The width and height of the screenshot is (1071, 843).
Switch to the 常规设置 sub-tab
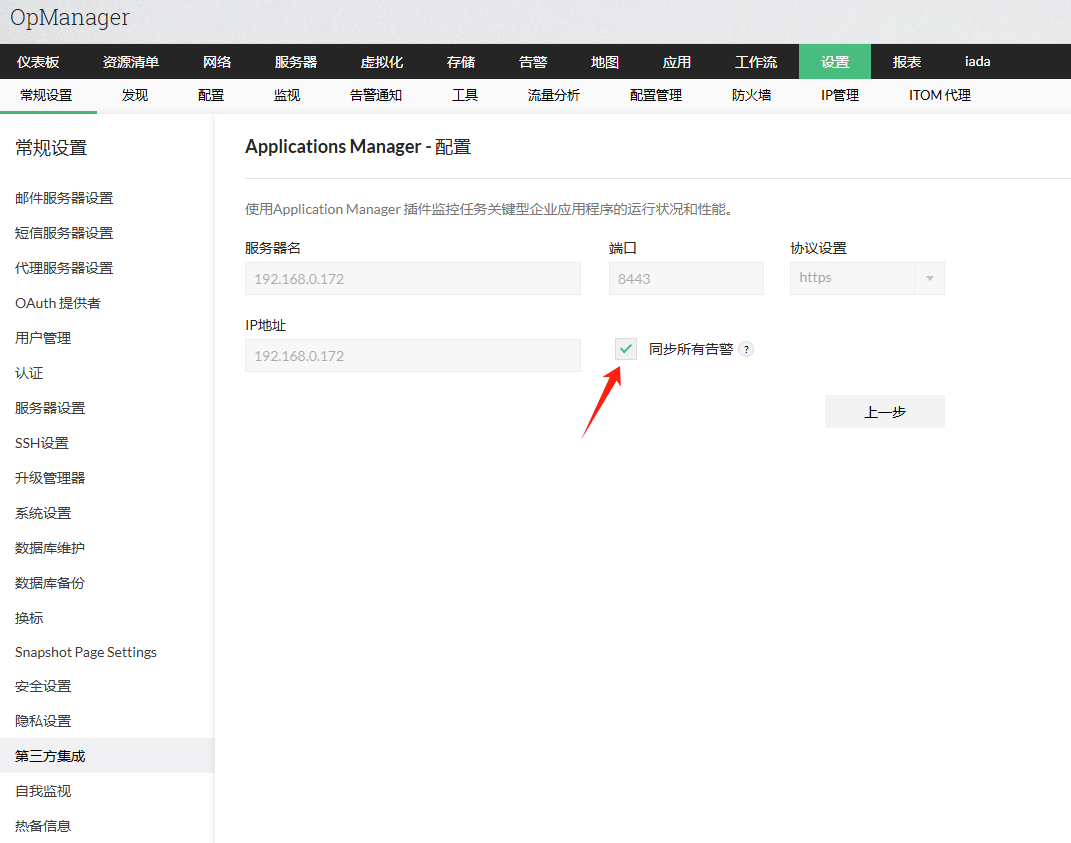[x=46, y=96]
